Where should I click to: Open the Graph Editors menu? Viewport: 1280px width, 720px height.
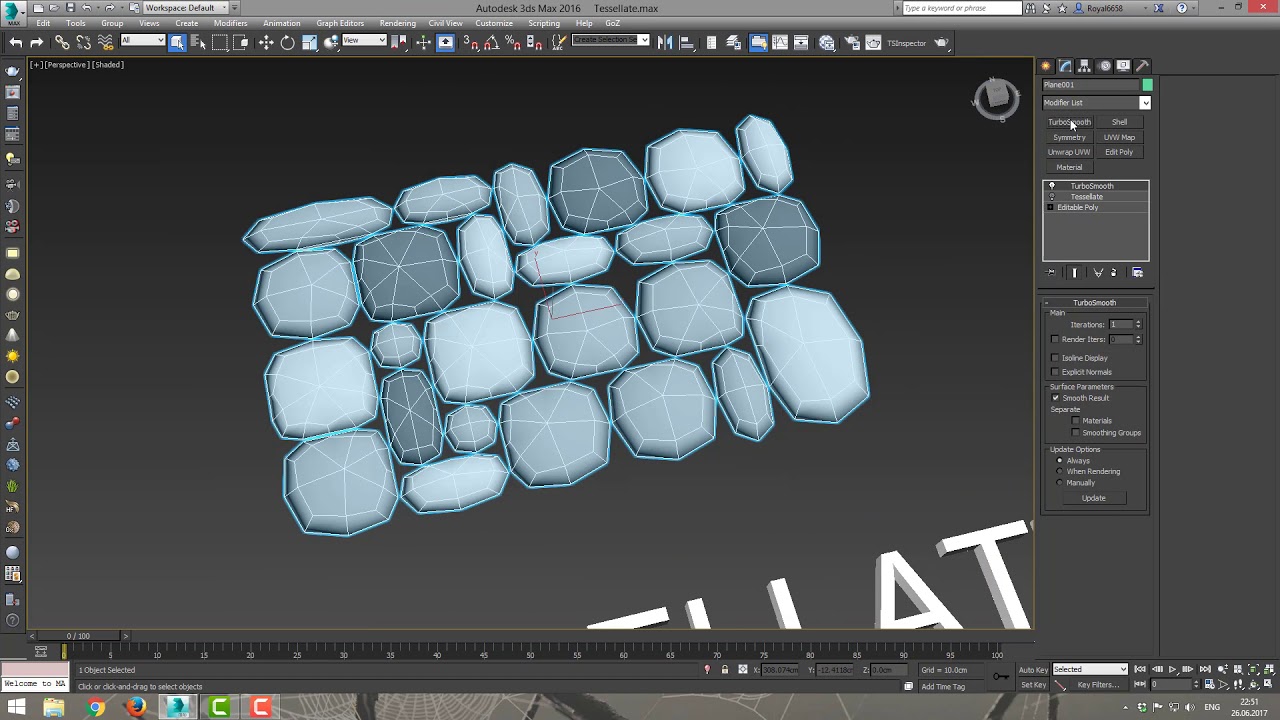340,23
